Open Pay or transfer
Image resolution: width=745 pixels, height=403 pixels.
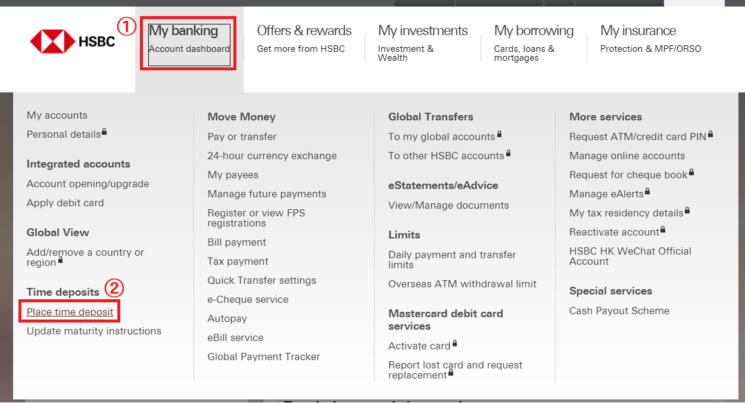(x=242, y=136)
